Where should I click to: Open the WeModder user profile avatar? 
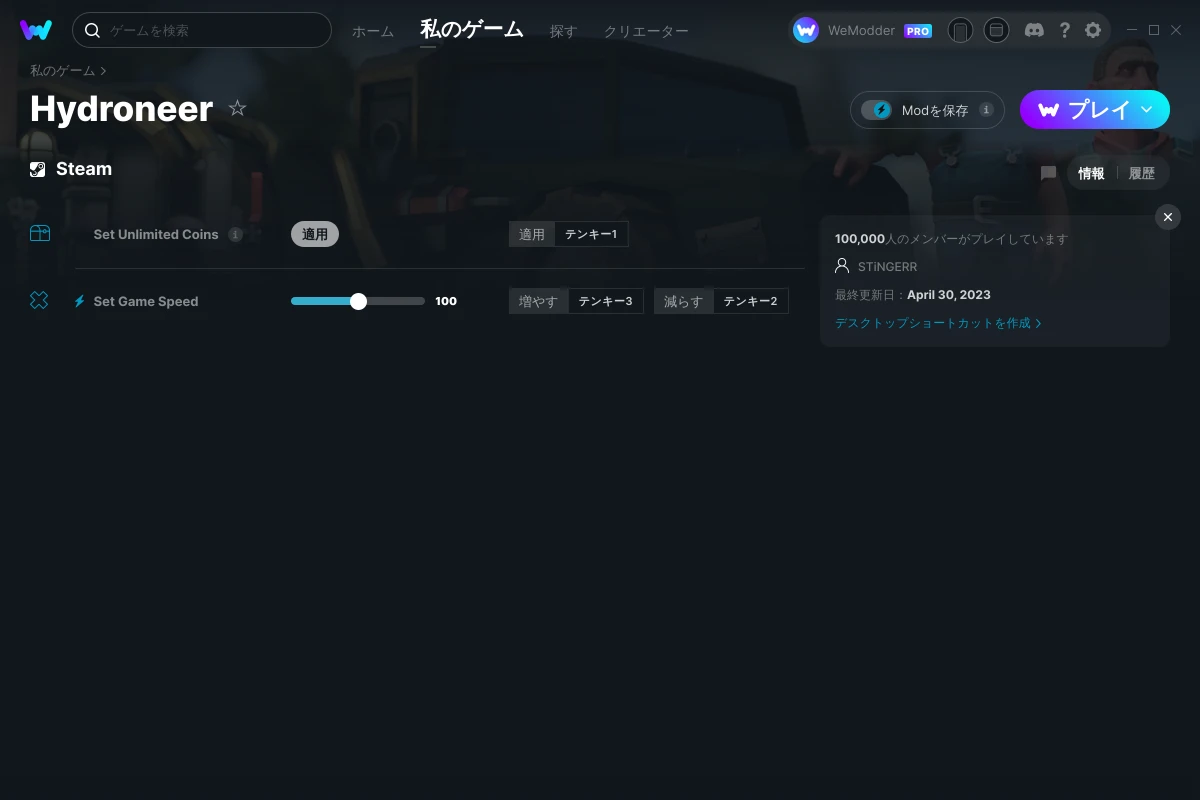pos(806,30)
